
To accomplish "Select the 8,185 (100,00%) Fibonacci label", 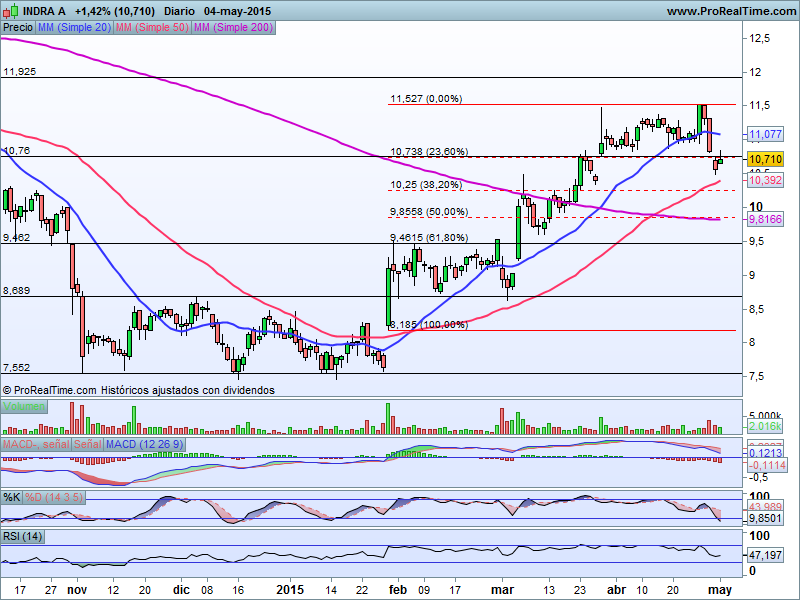I will pos(429,324).
